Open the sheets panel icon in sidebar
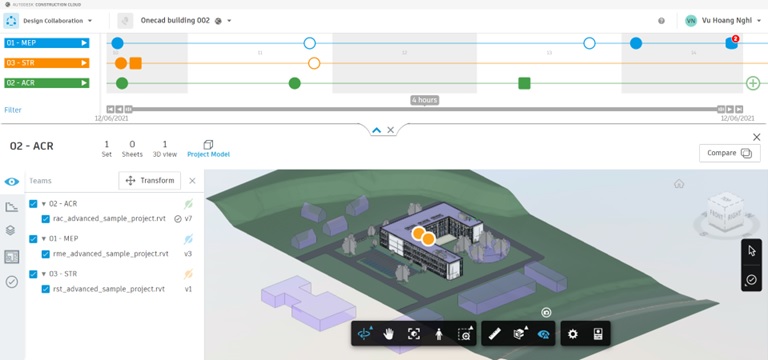Screen dimensions: 768x360 click(x=12, y=257)
